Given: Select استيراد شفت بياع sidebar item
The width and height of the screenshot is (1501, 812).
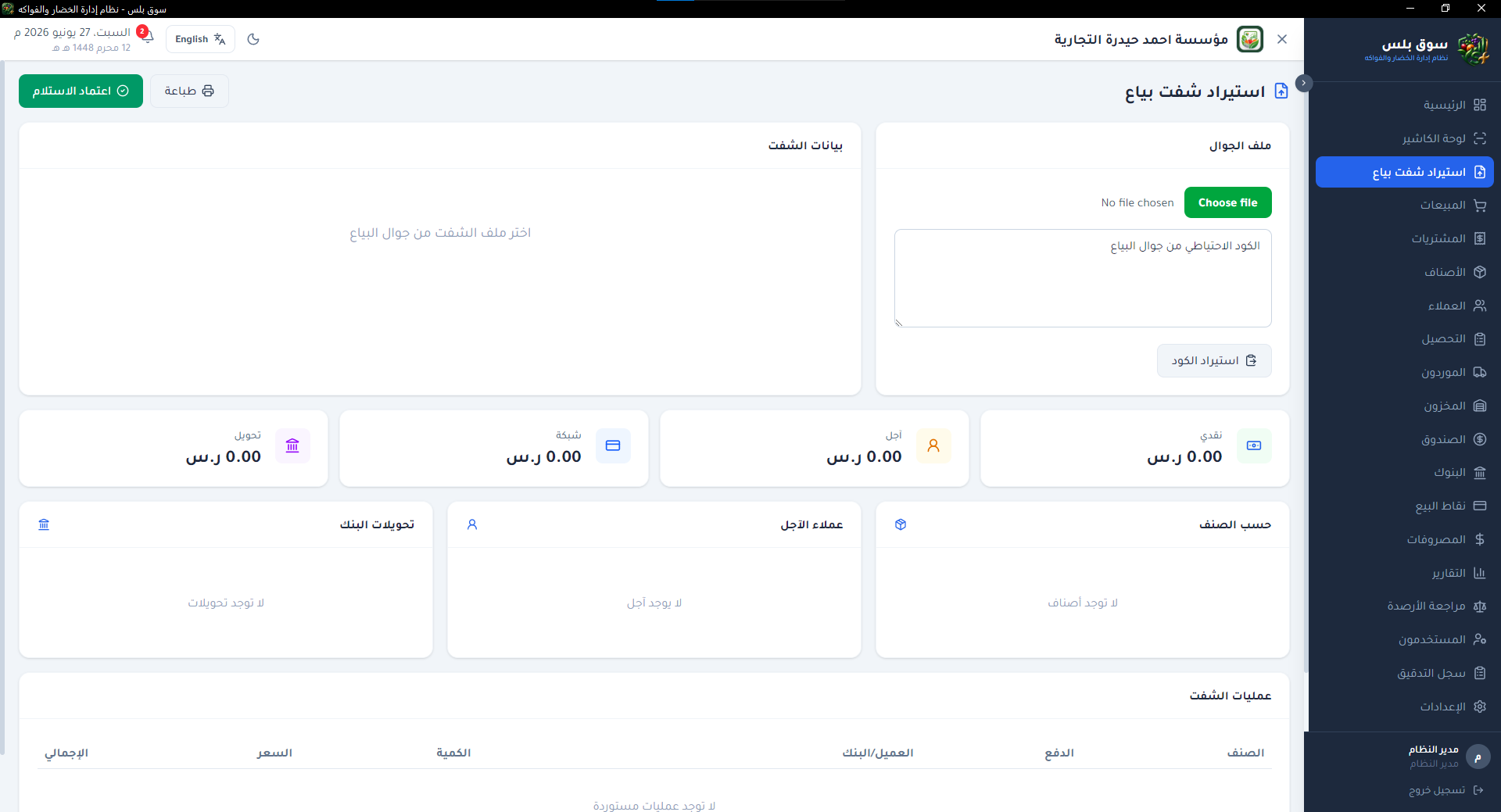Looking at the screenshot, I should [1404, 172].
